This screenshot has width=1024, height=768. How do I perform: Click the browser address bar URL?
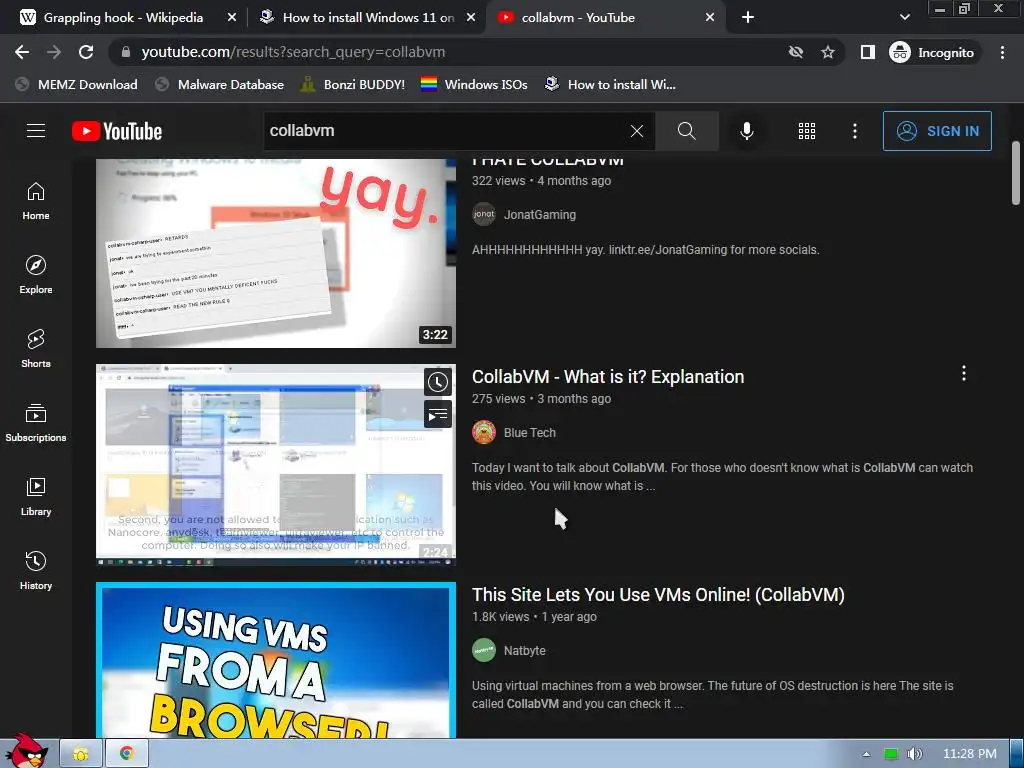(293, 52)
